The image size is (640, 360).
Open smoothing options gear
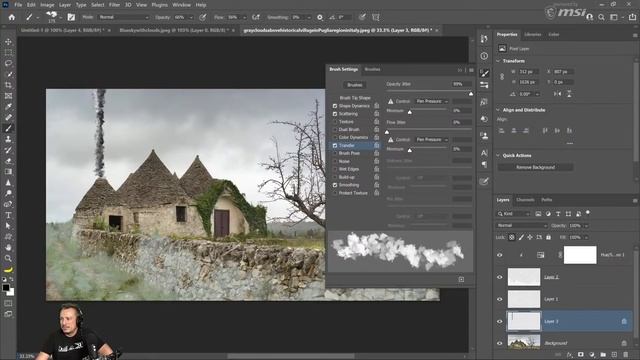coord(320,17)
